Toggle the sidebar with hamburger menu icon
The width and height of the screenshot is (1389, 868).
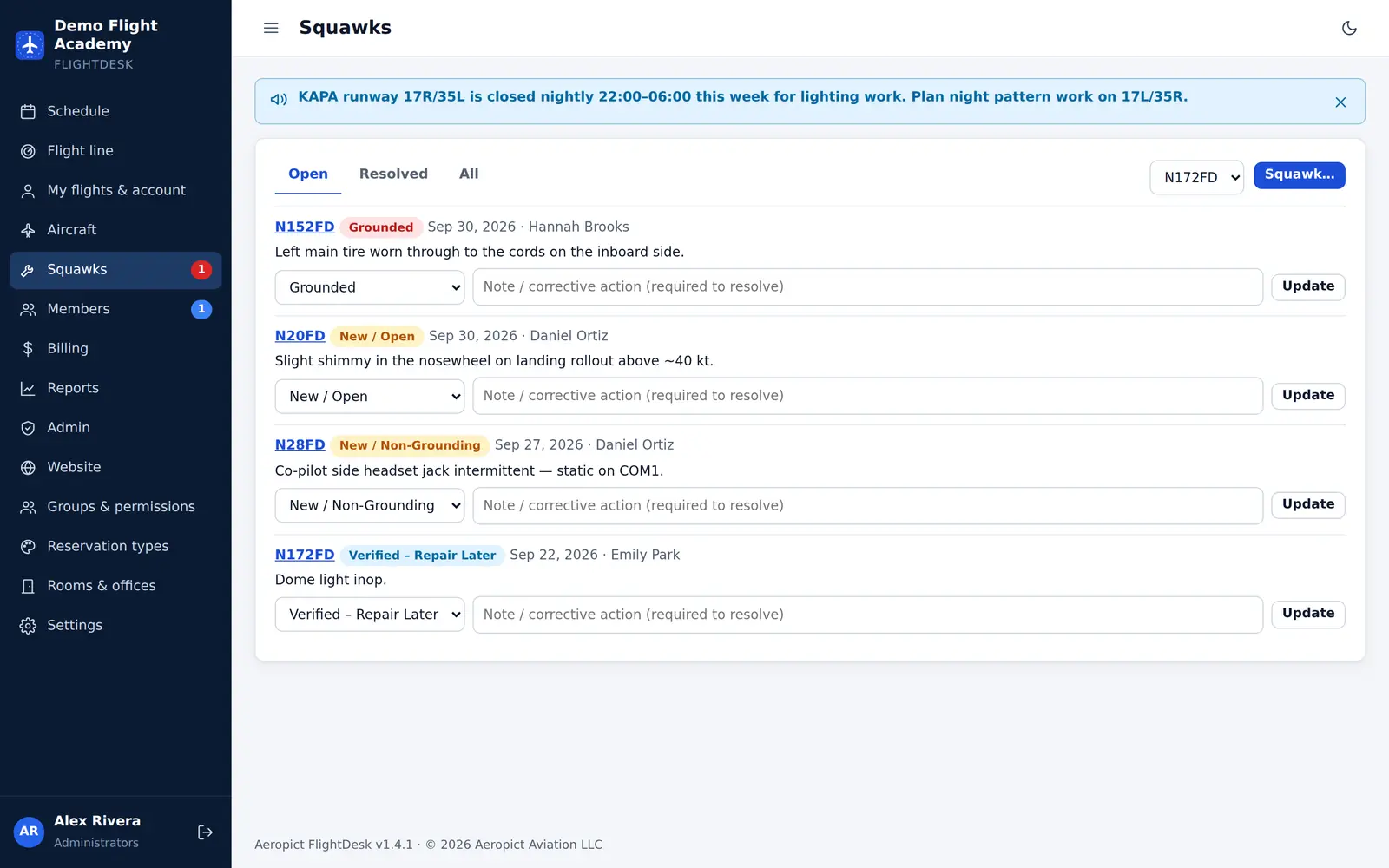coord(271,28)
